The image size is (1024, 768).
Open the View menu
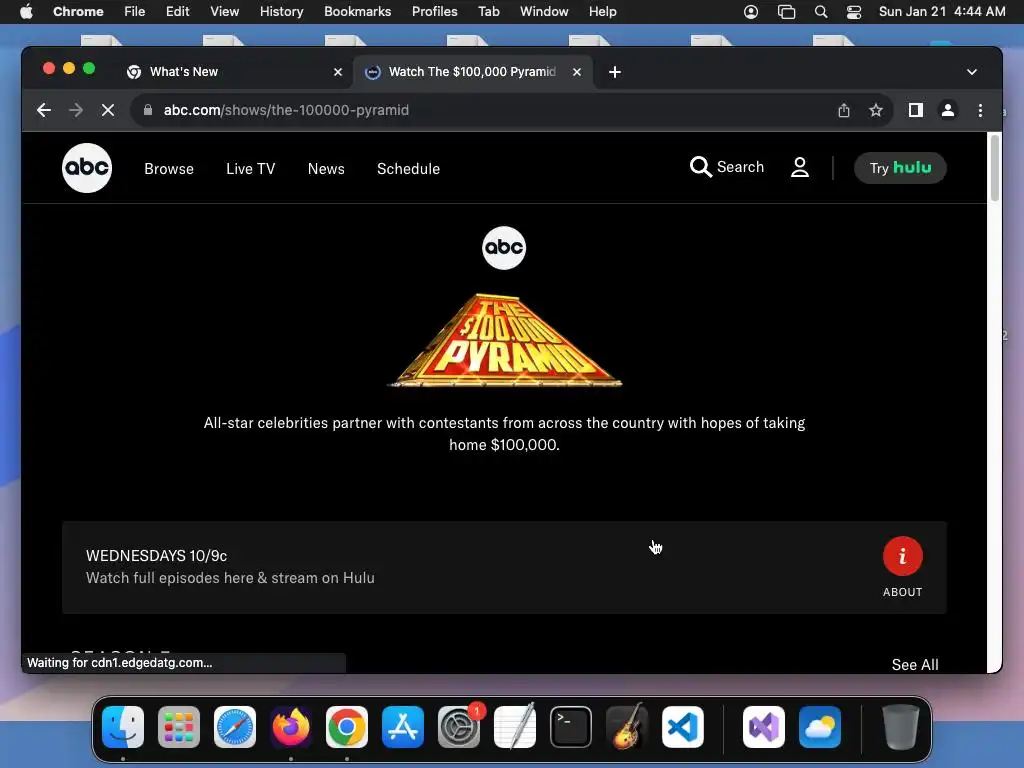tap(224, 11)
